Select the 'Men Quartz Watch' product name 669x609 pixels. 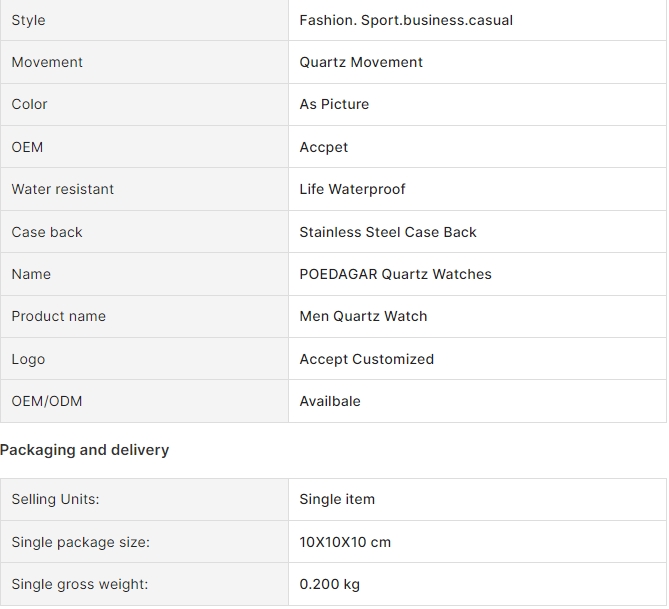click(363, 316)
